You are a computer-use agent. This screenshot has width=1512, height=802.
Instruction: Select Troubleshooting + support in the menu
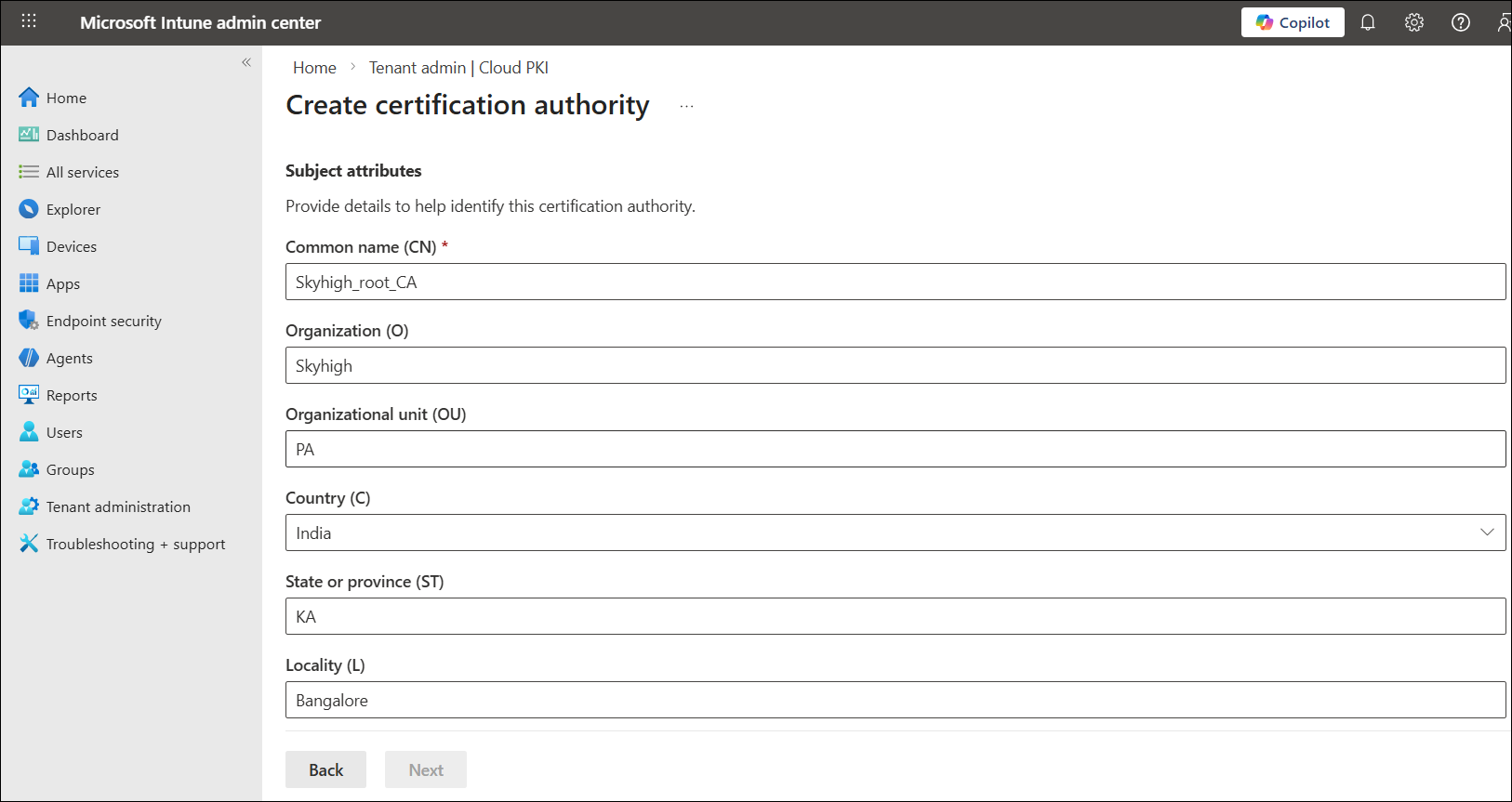pyautogui.click(x=136, y=544)
